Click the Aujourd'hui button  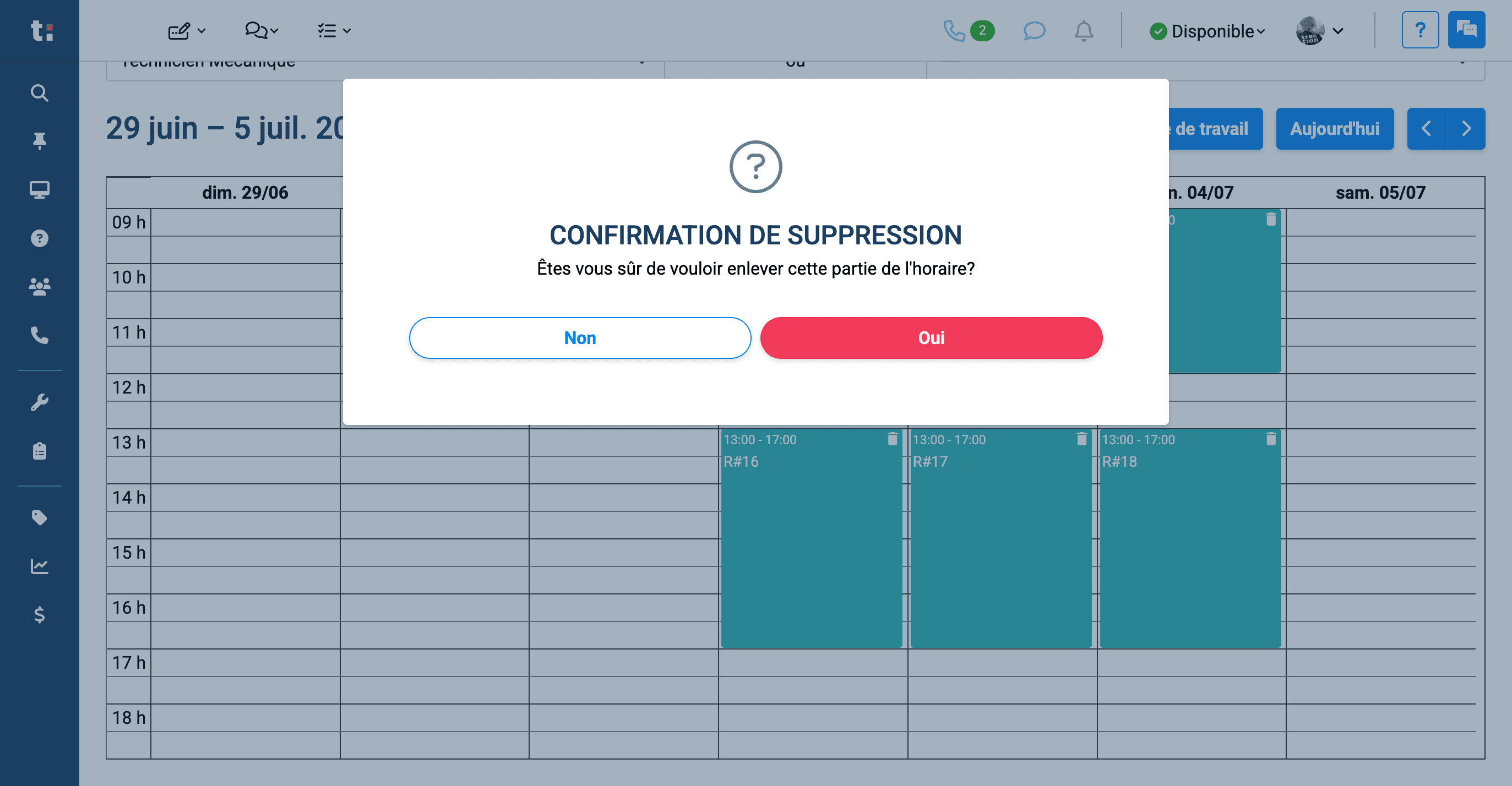[1334, 128]
